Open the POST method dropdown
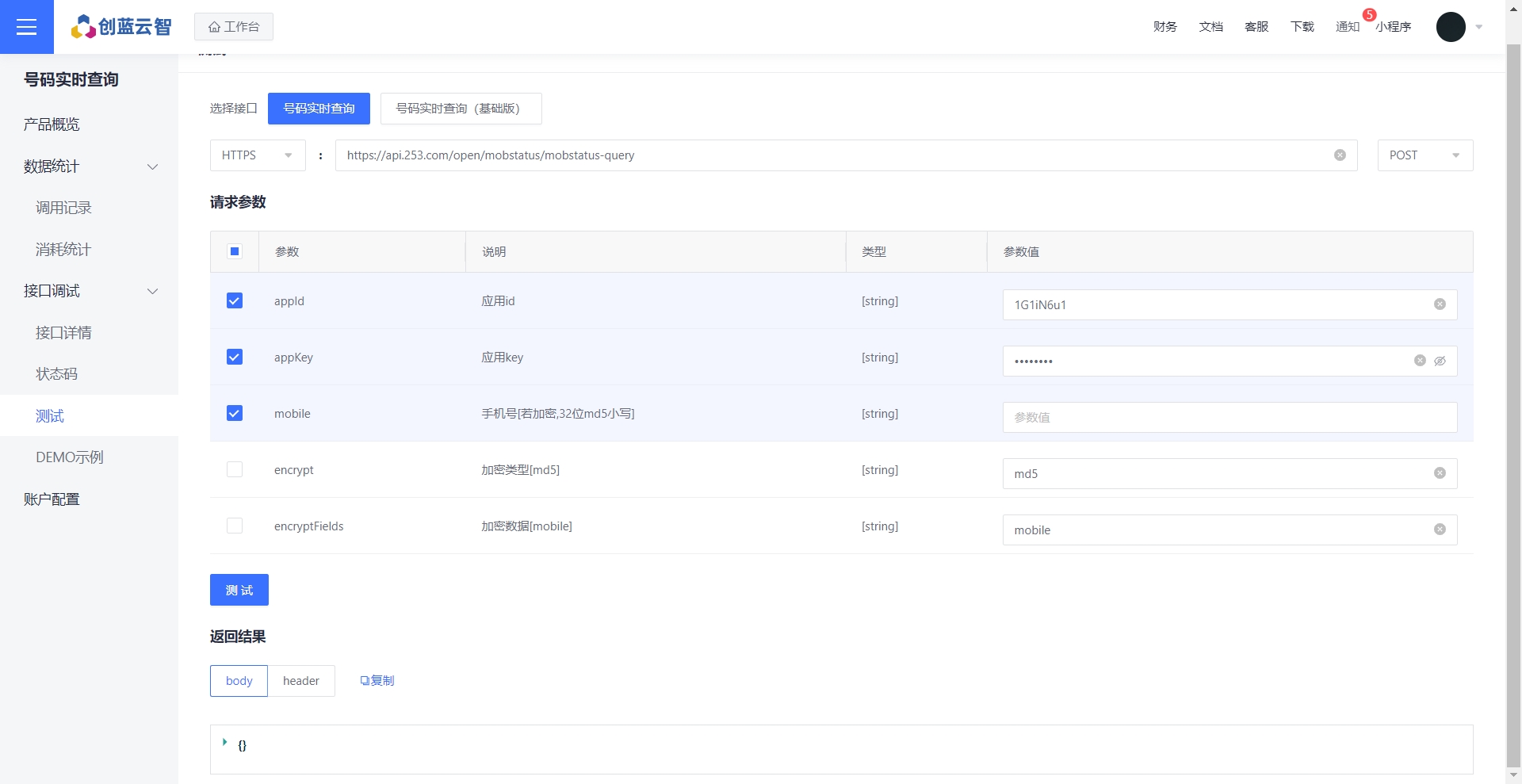Image resolution: width=1522 pixels, height=784 pixels. pos(1424,155)
